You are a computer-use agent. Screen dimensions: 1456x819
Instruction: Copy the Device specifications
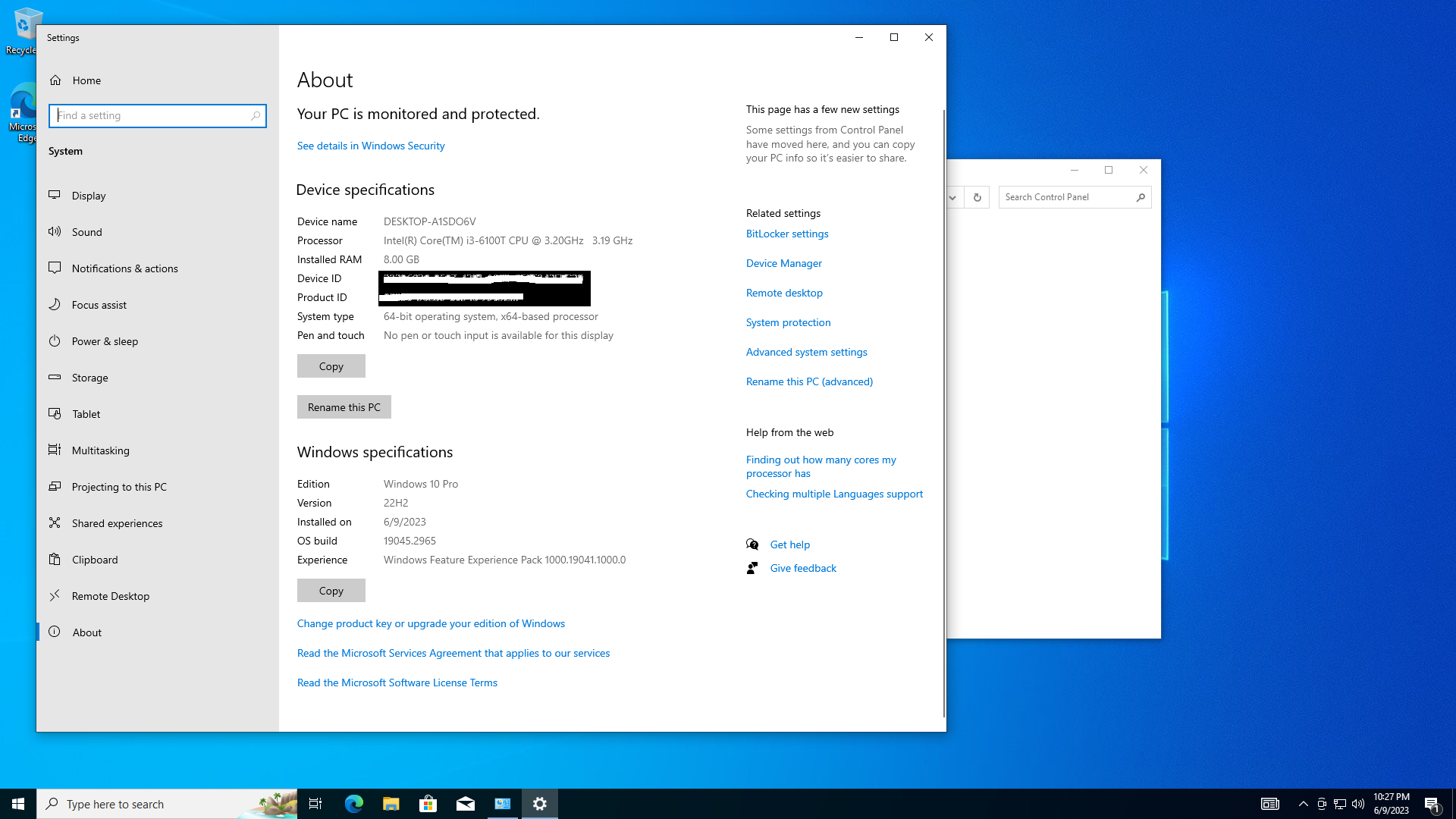point(331,366)
